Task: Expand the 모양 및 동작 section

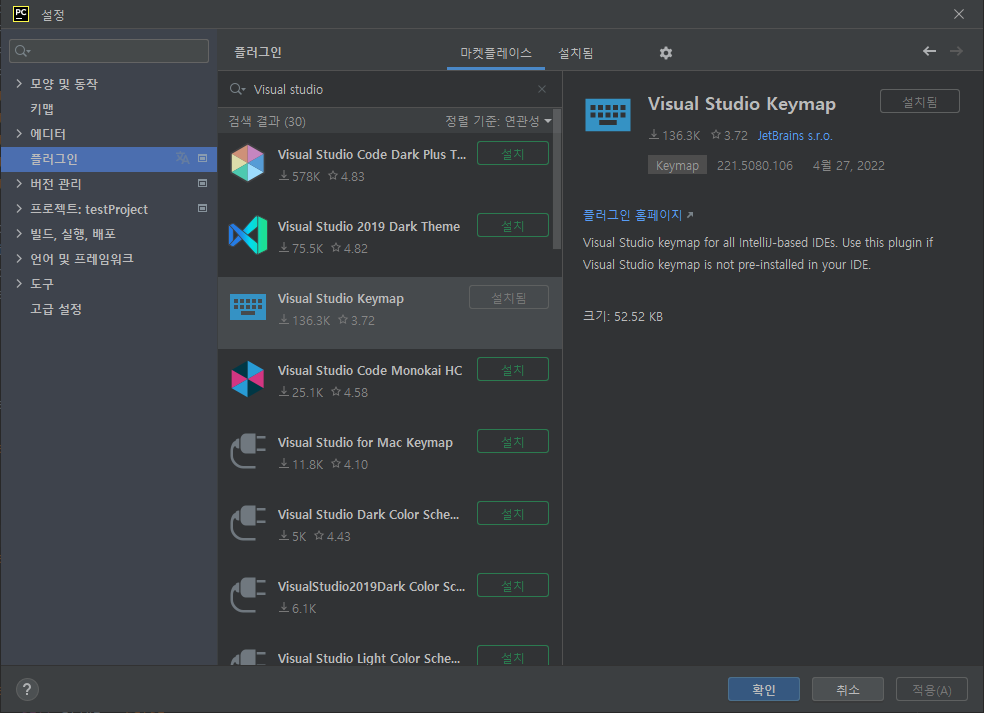Action: click(19, 83)
